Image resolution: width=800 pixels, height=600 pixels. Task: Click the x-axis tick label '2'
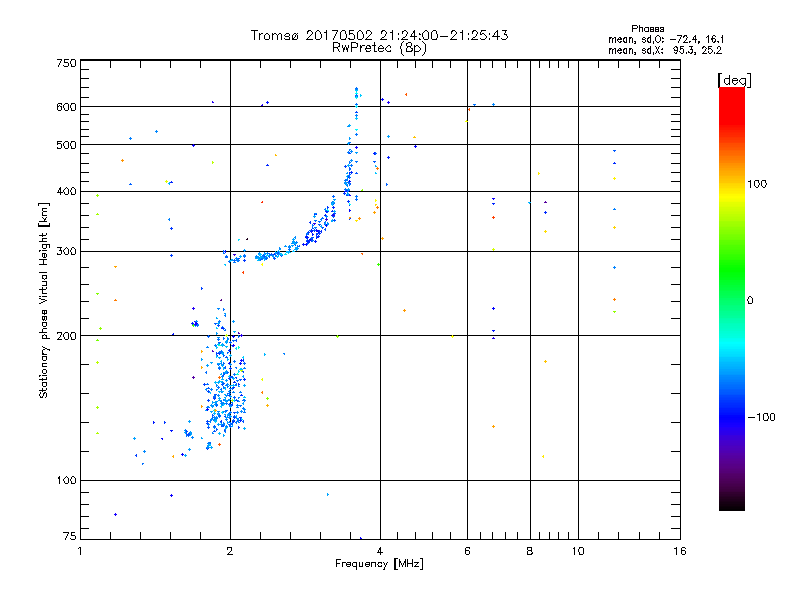(x=230, y=551)
